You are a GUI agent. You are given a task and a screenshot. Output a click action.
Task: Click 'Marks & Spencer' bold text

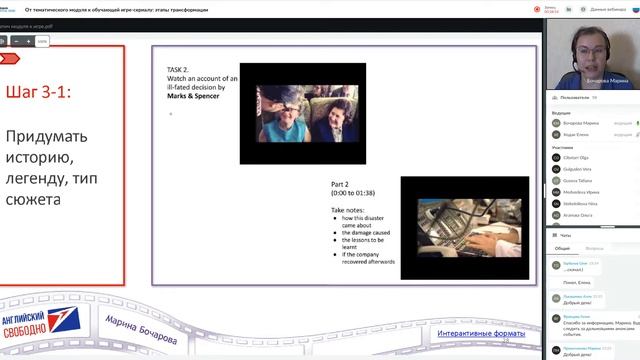pyautogui.click(x=193, y=96)
